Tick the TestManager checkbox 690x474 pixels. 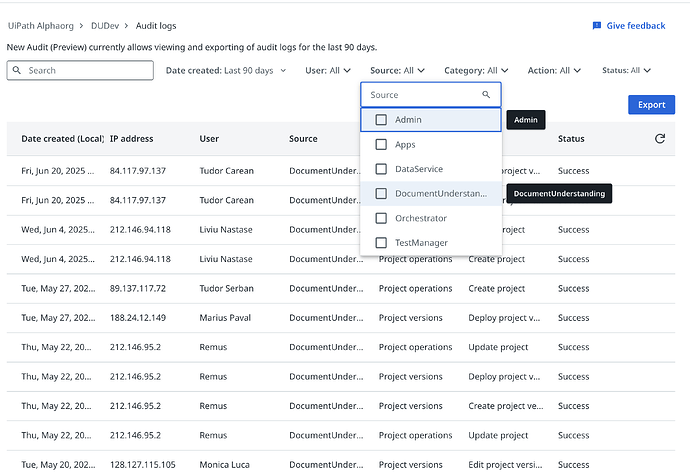click(x=381, y=243)
